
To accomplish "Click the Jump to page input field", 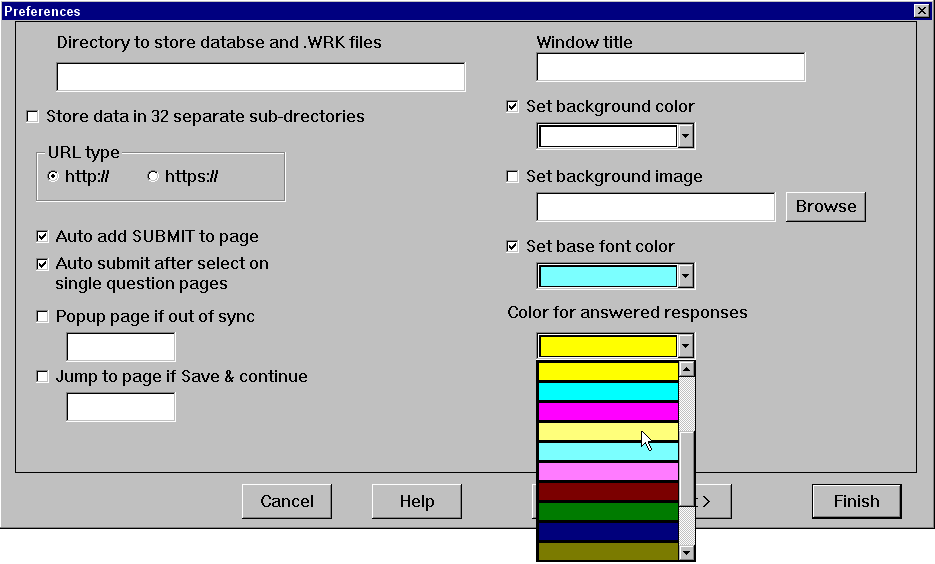I will click(121, 407).
